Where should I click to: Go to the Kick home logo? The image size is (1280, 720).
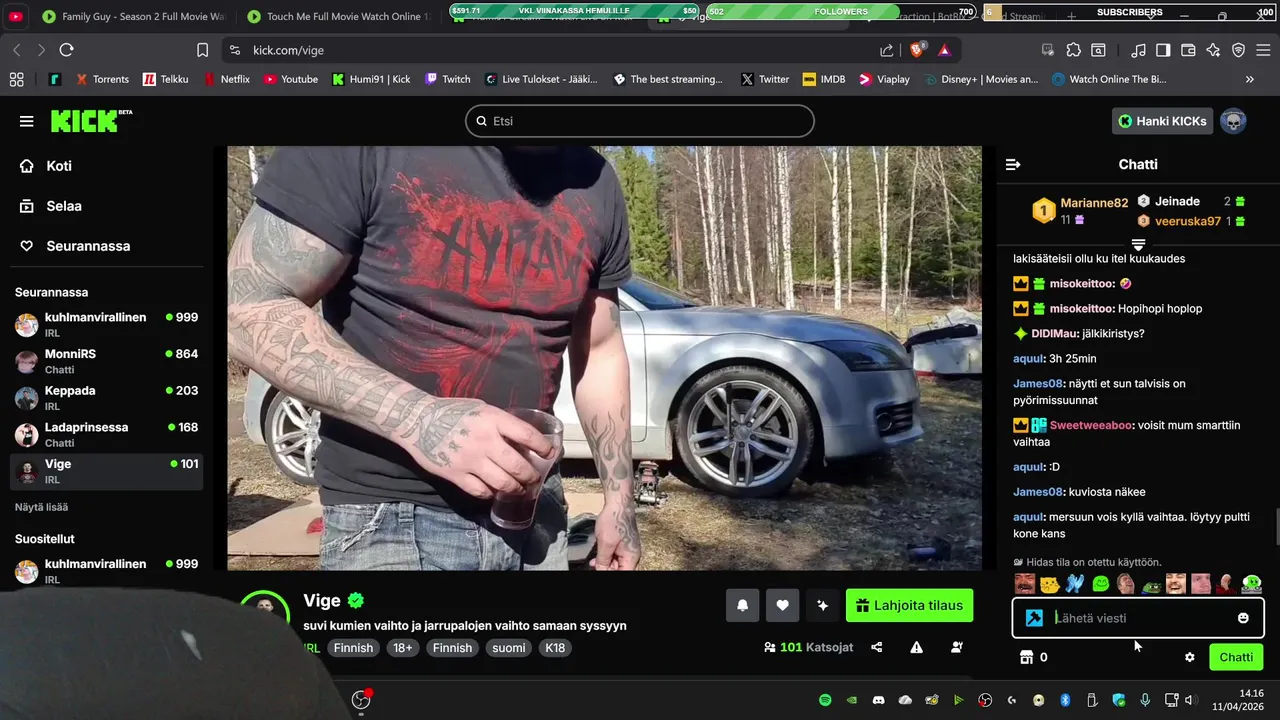pyautogui.click(x=91, y=120)
